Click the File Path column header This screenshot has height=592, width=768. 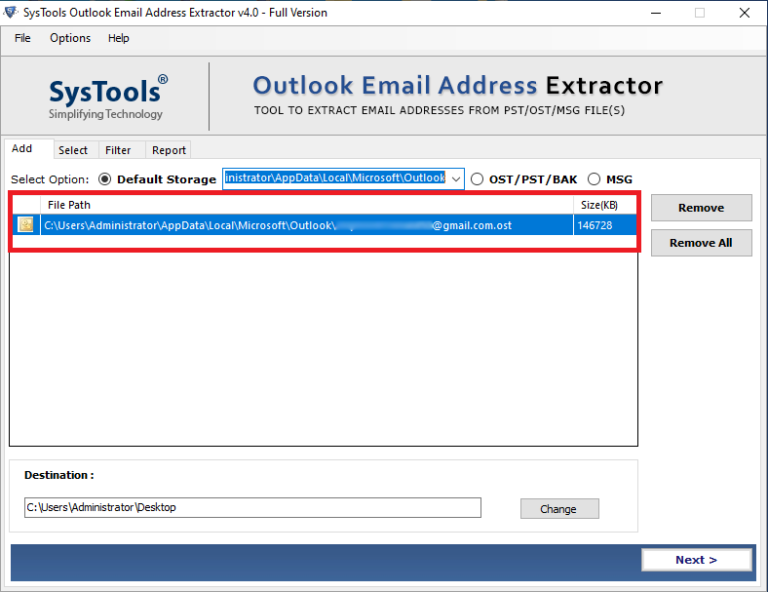(307, 205)
